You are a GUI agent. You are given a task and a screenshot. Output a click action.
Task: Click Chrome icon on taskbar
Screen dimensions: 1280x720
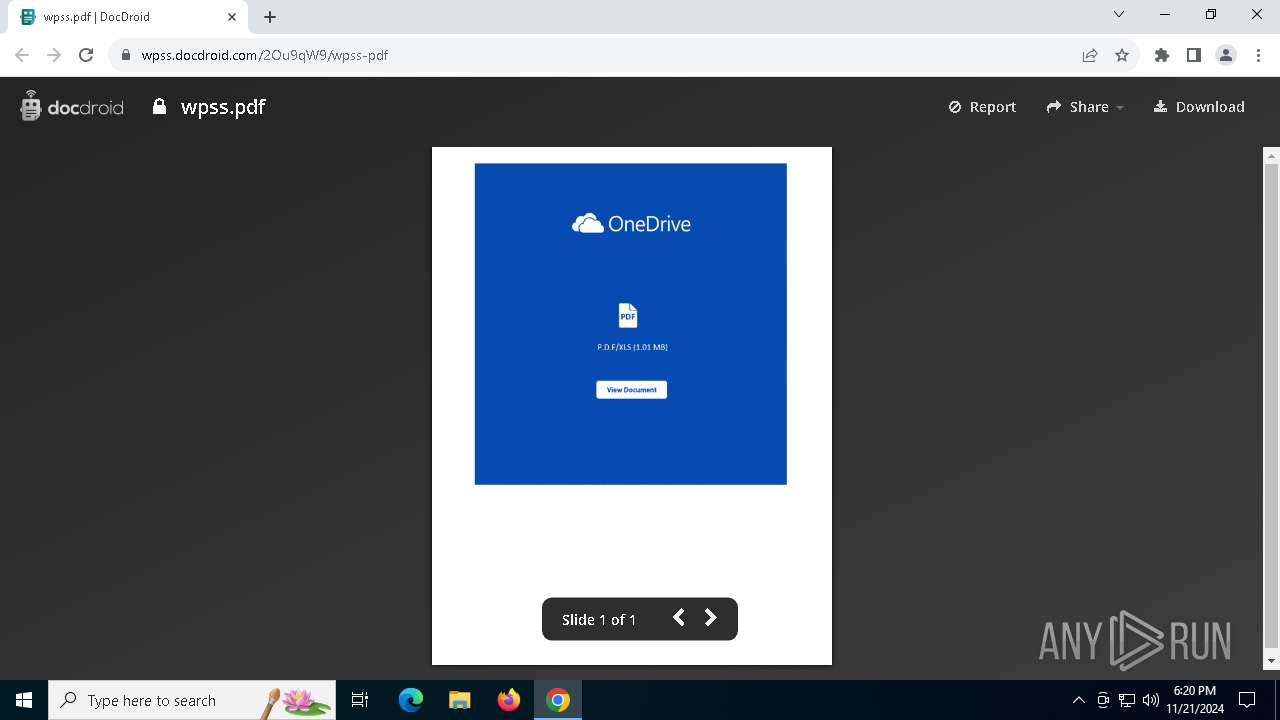[558, 700]
